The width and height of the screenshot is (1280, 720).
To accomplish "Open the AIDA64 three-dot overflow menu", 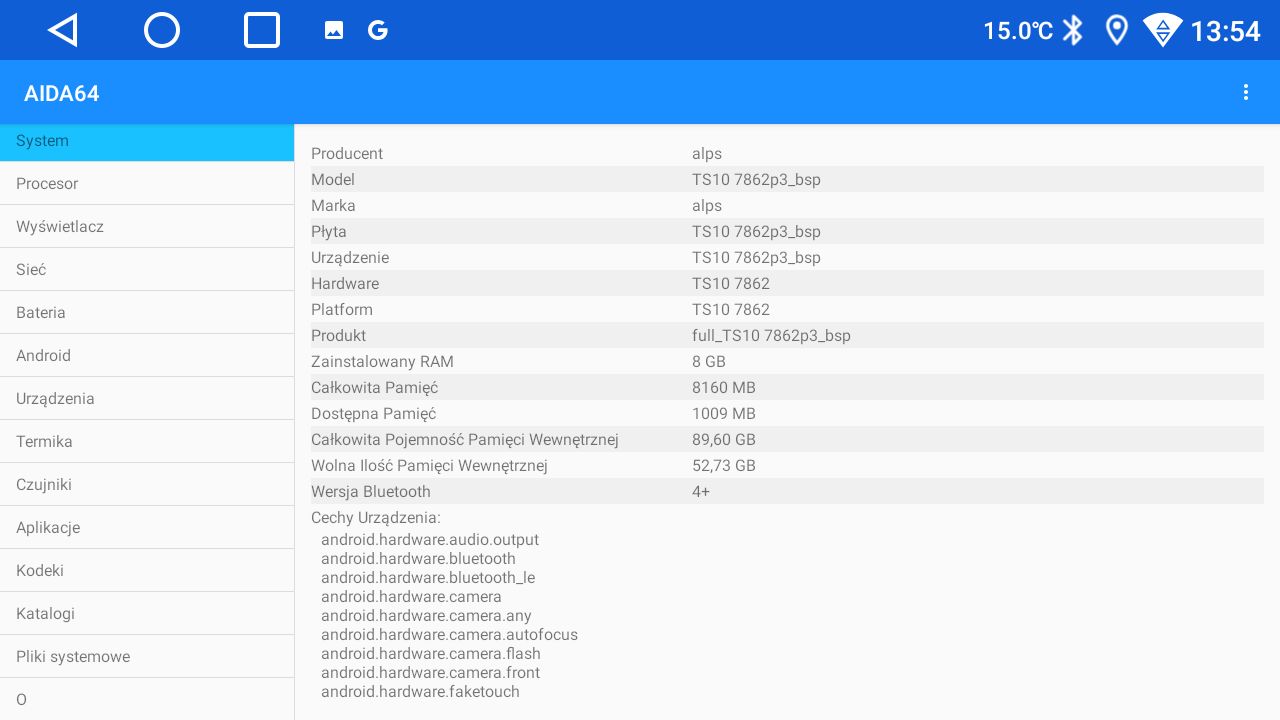I will [1246, 92].
